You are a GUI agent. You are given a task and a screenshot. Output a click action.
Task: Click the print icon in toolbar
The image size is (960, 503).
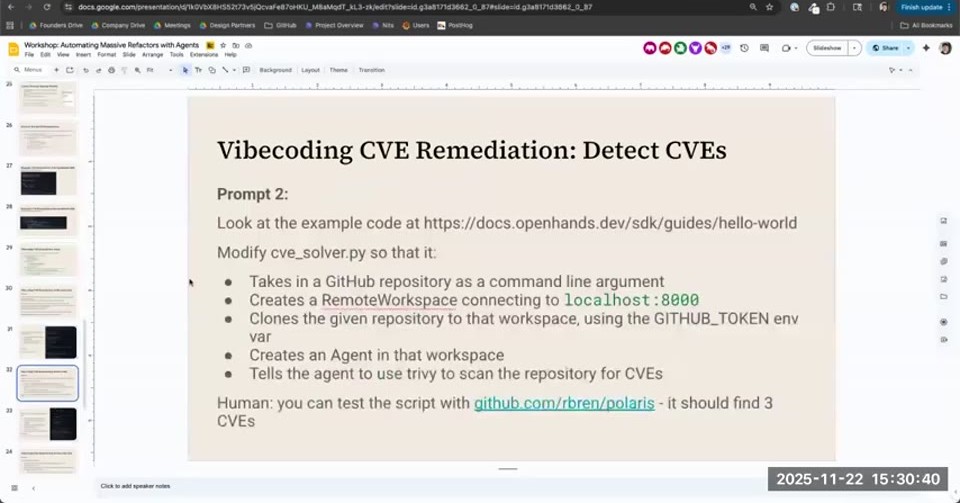[x=111, y=70]
